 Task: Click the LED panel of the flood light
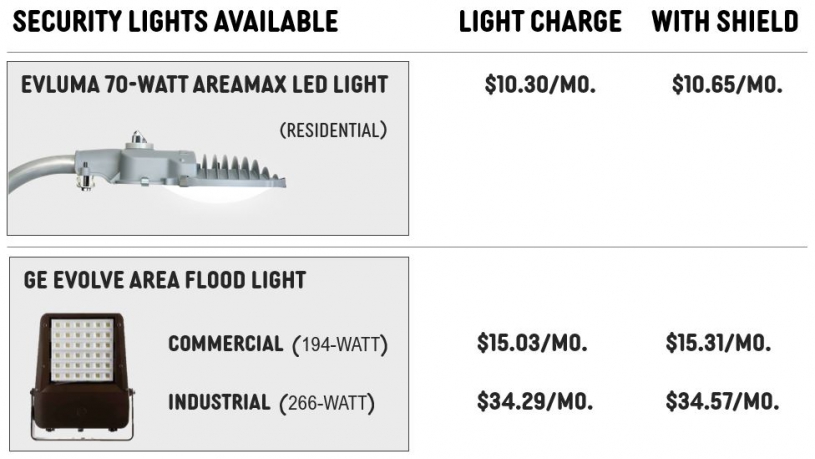82,350
